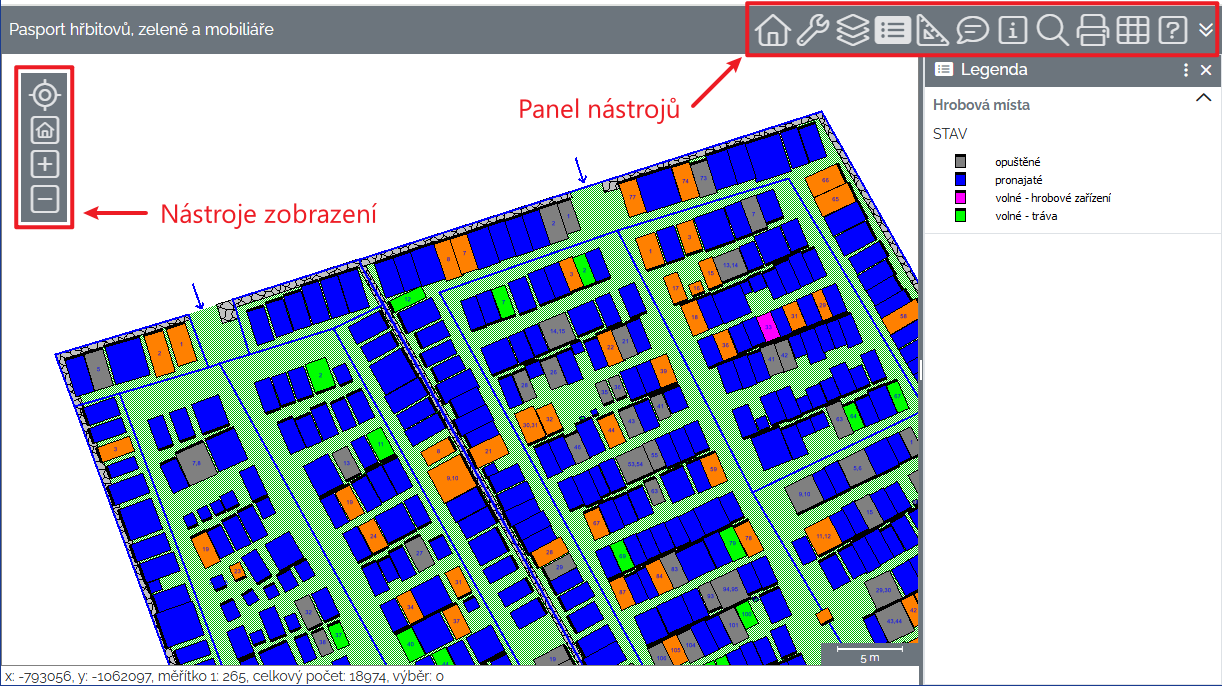The width and height of the screenshot is (1222, 686).
Task: Click the print map icon
Action: (1092, 31)
